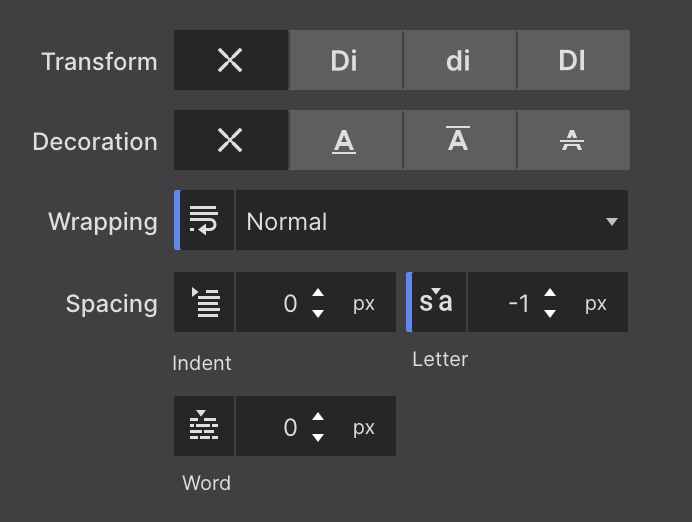692x522 pixels.
Task: Decrease Indent value with down arrow
Action: pos(318,314)
